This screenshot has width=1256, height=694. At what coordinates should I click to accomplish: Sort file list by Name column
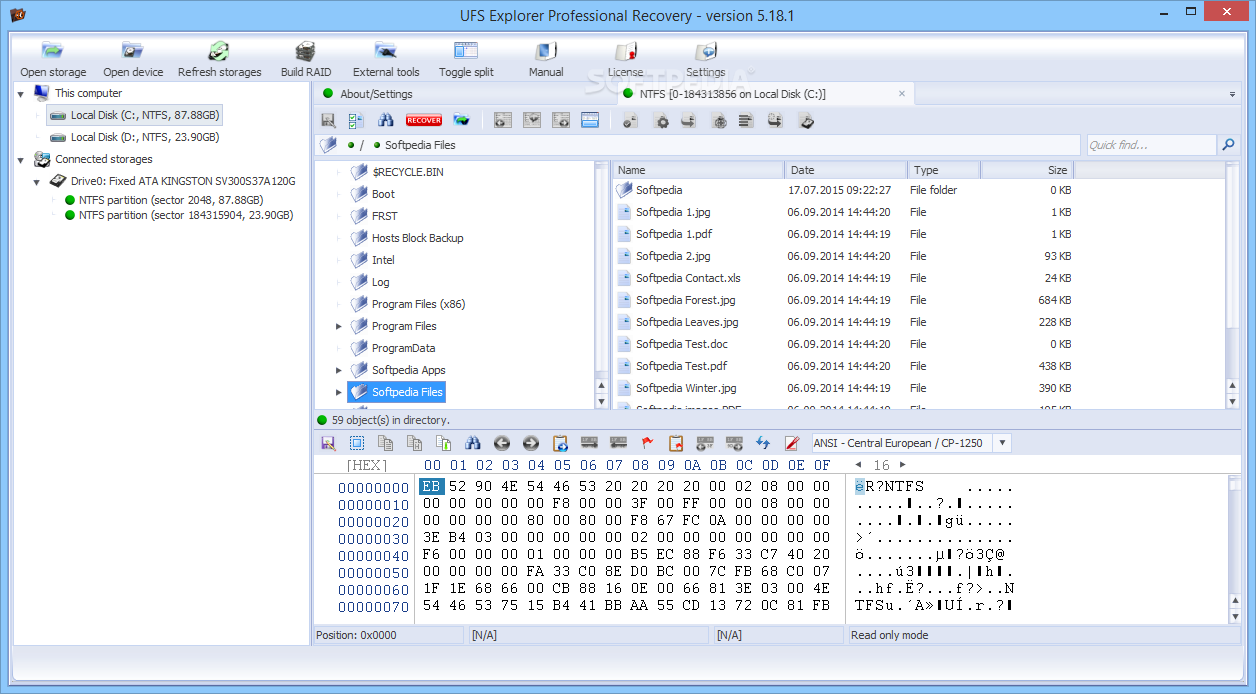[x=697, y=170]
